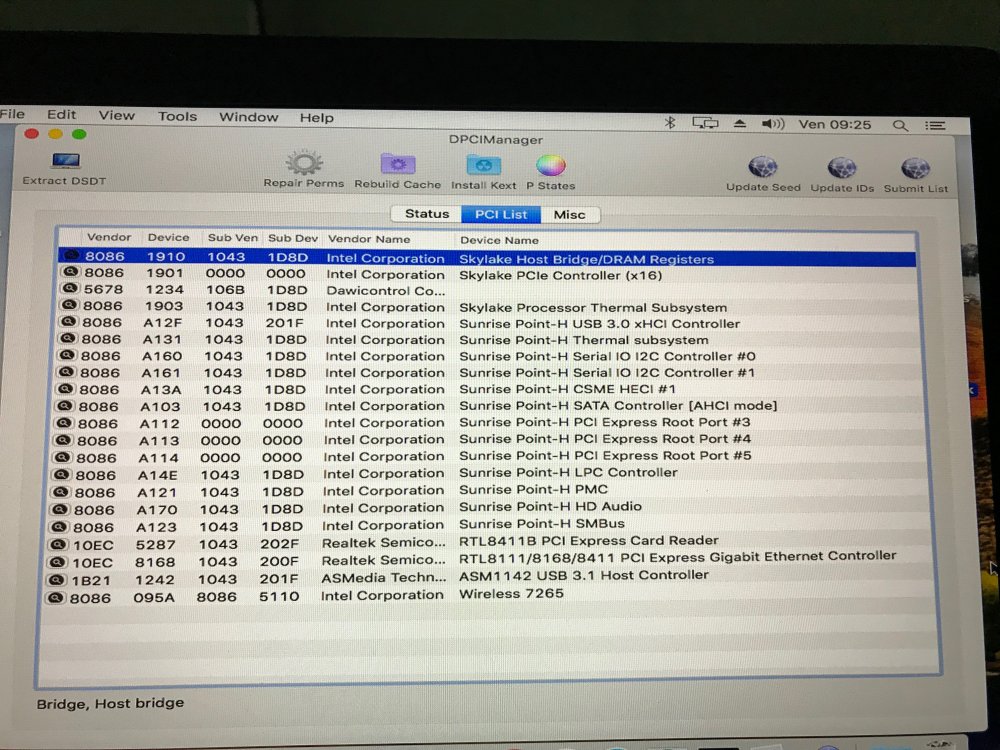Click Realtek Semico... name in 8168 row
The image size is (1000, 750).
(383, 561)
